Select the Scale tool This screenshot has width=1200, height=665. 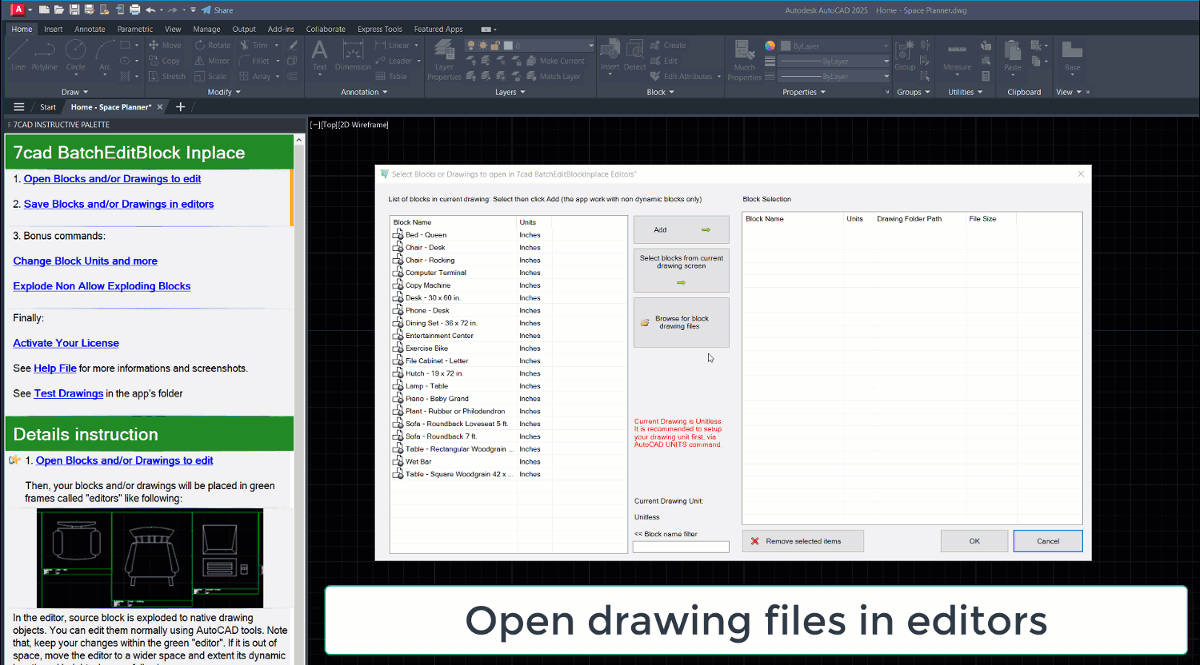click(x=210, y=76)
